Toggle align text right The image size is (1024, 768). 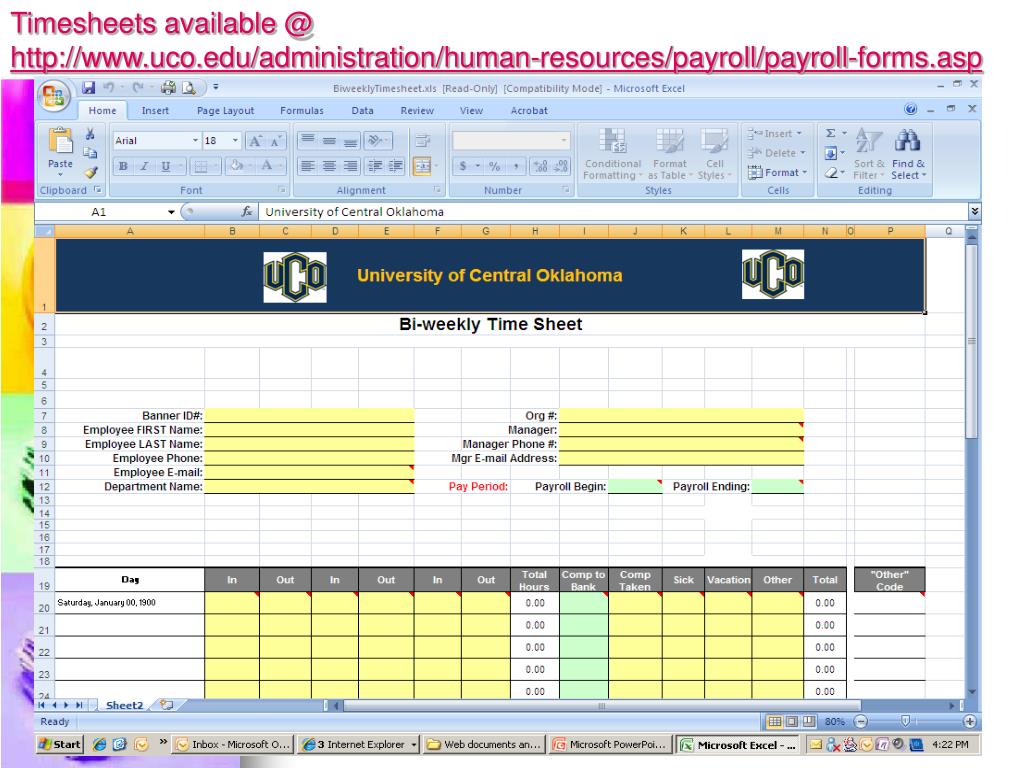[351, 167]
